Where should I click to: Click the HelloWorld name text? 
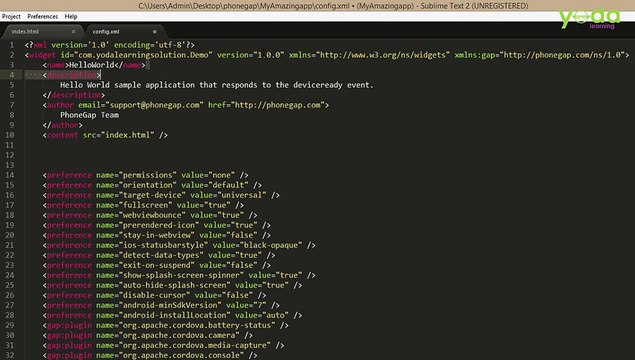coord(92,65)
